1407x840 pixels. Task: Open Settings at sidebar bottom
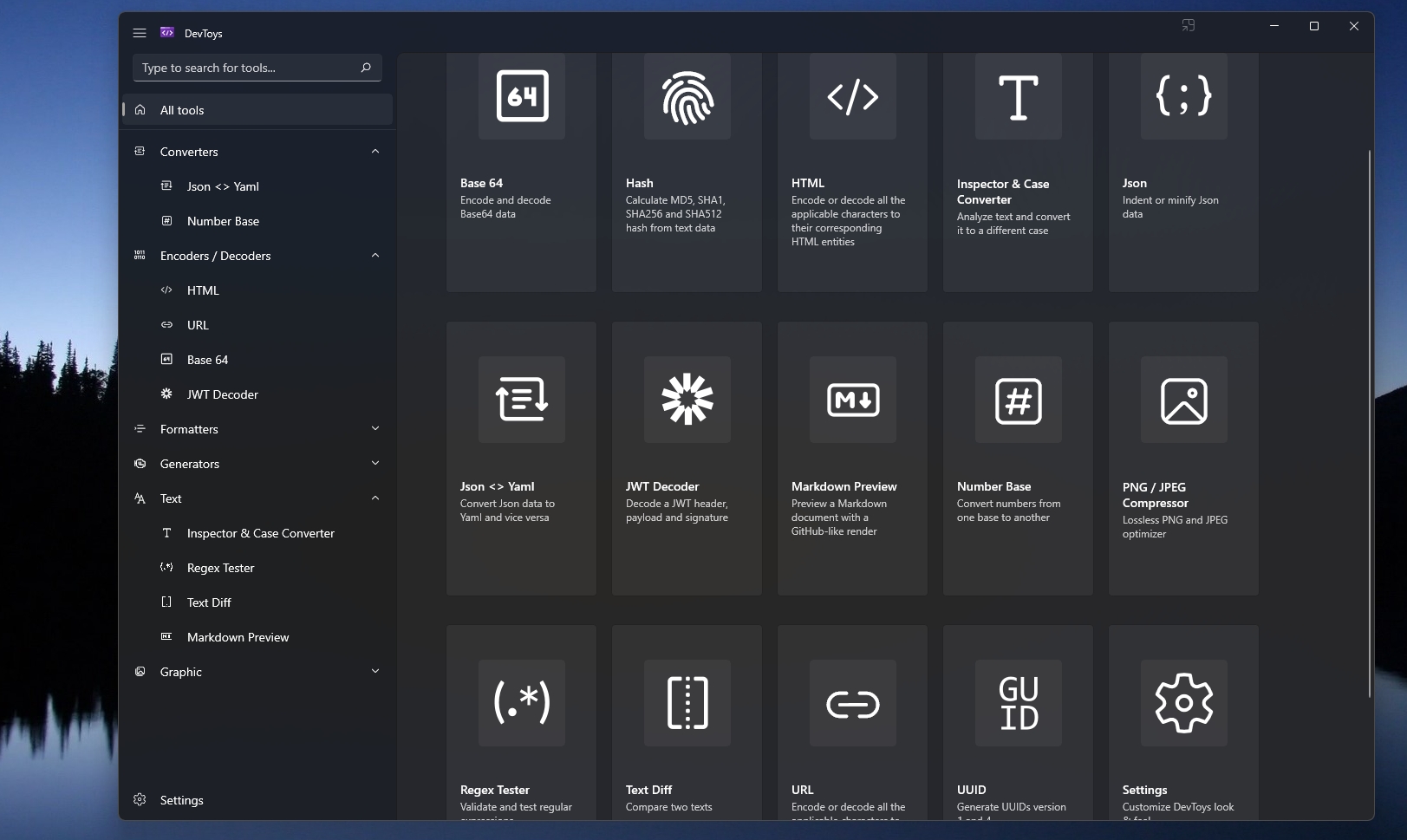257,800
